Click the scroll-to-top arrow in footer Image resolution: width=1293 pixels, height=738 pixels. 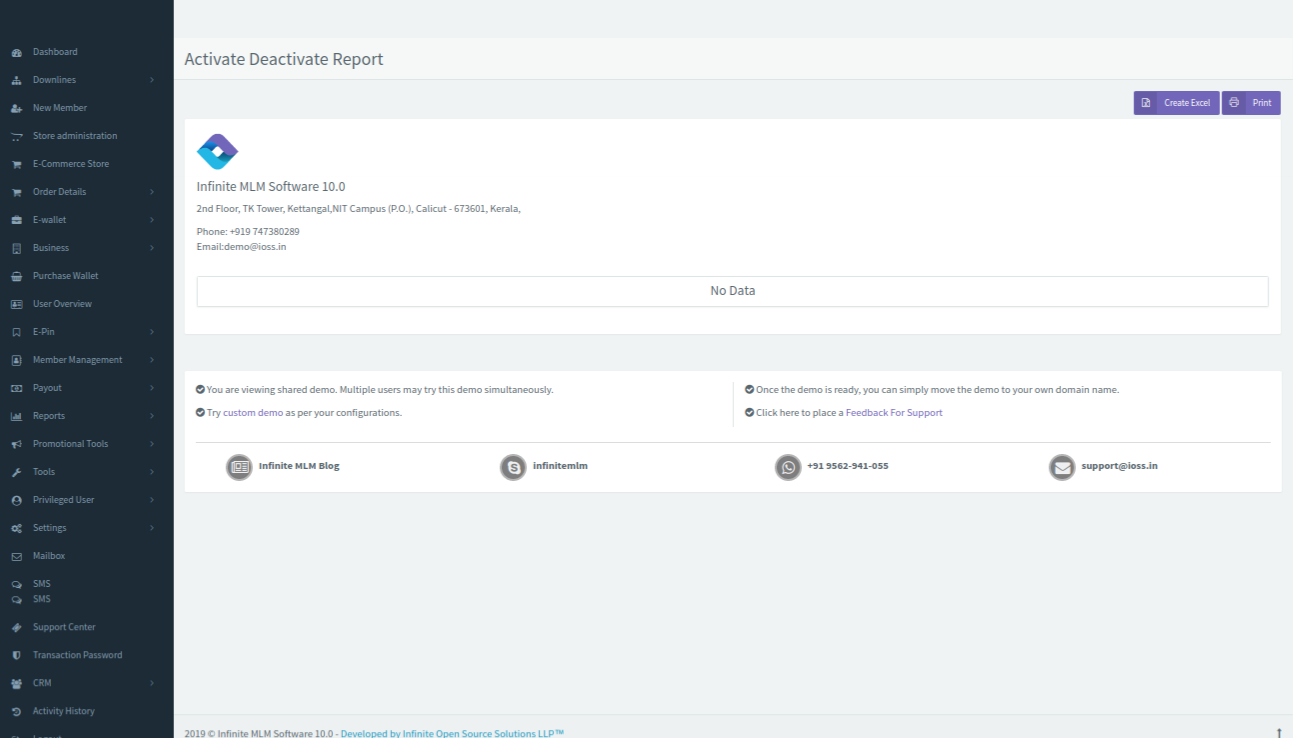pyautogui.click(x=1279, y=733)
